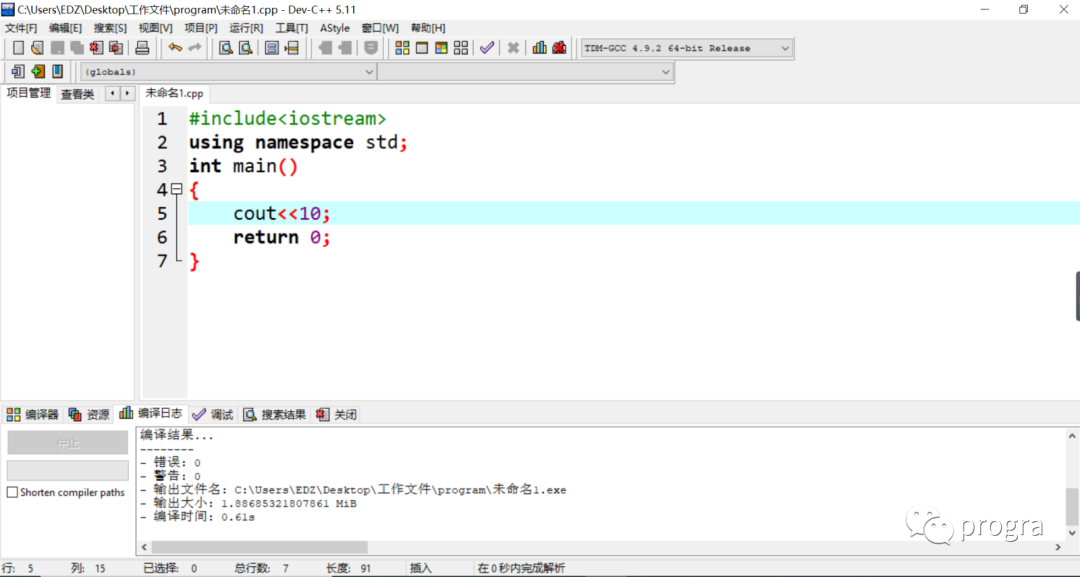
Task: Open the 运行[R] menu
Action: pyautogui.click(x=247, y=28)
